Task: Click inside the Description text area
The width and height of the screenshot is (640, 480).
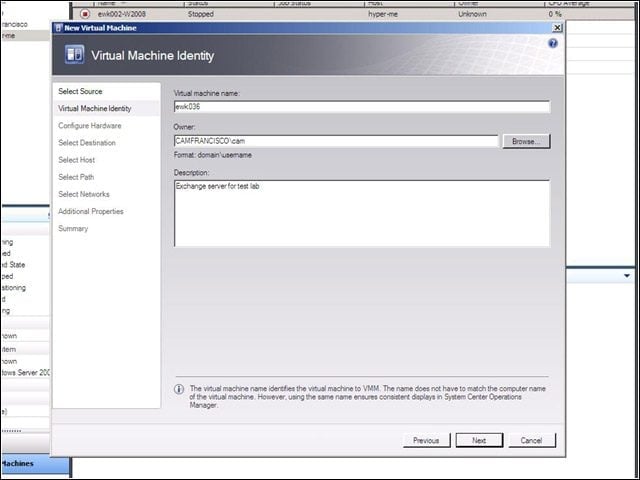Action: [362, 213]
